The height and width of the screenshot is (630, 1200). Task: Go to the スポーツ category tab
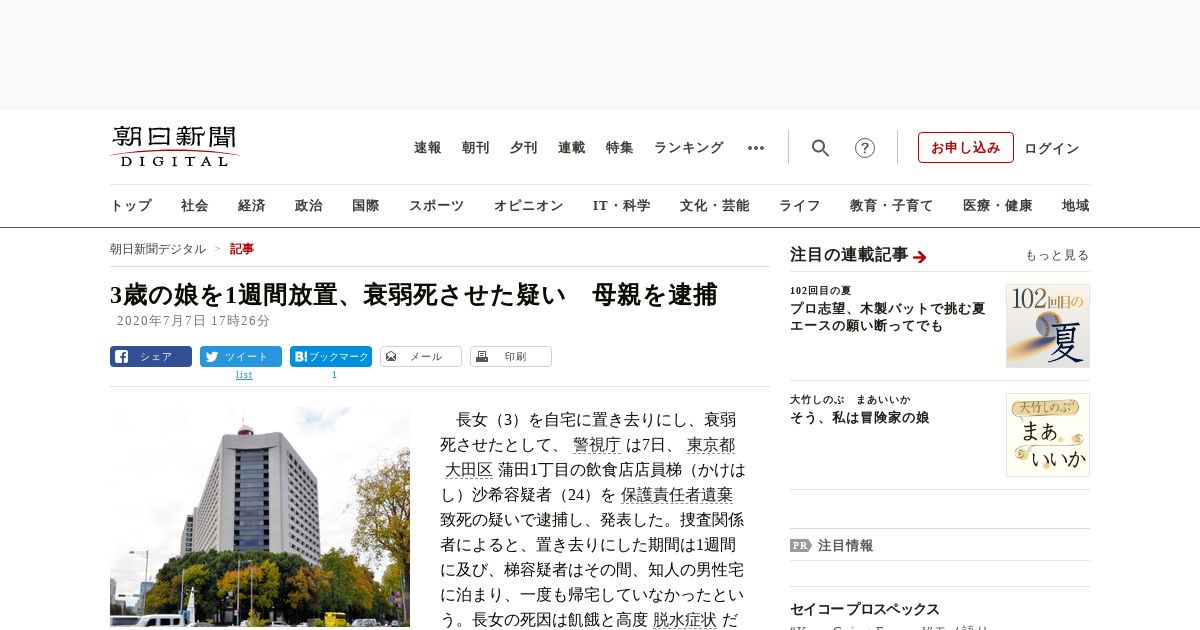436,206
